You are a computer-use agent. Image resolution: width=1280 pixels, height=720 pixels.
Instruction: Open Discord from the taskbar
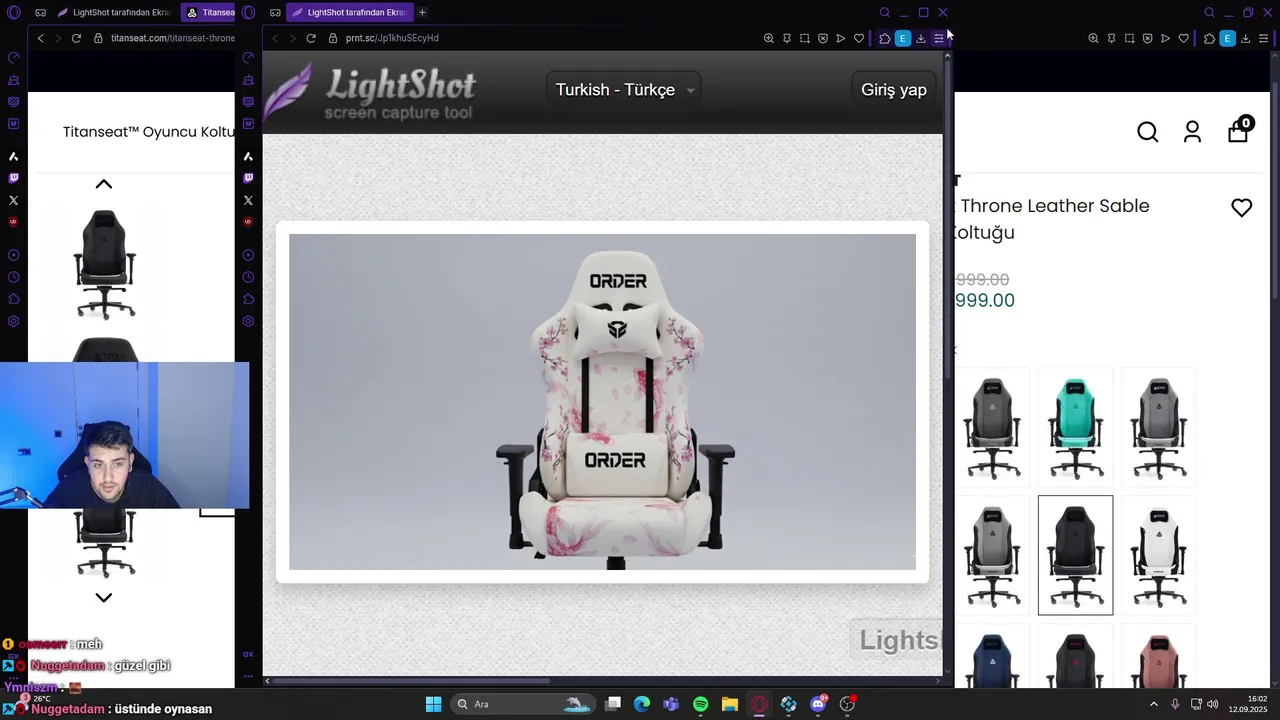click(818, 704)
